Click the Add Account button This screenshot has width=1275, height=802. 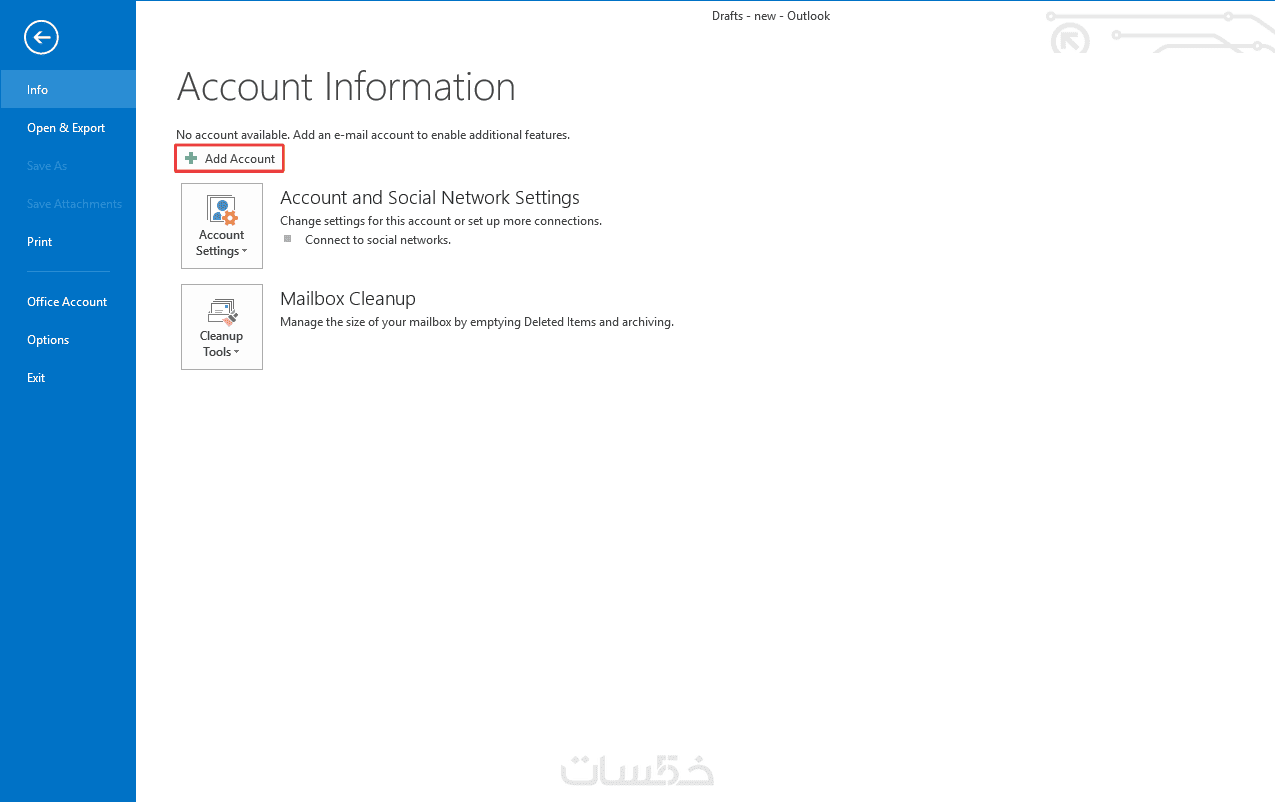click(x=230, y=158)
